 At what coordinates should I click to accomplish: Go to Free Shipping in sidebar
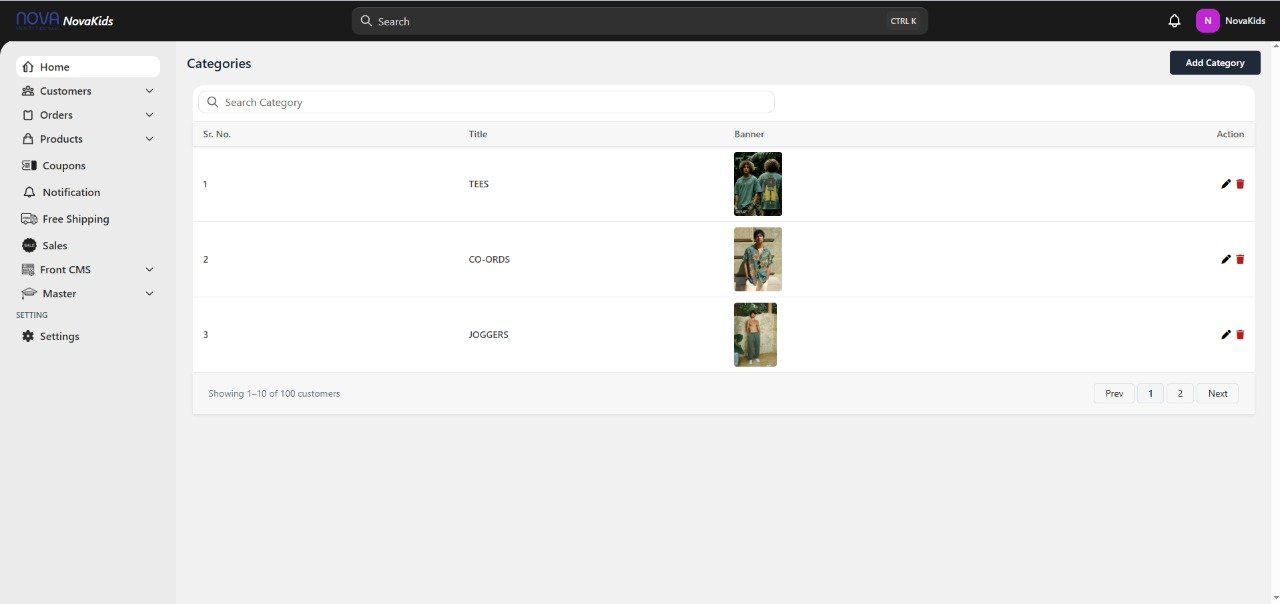75,219
